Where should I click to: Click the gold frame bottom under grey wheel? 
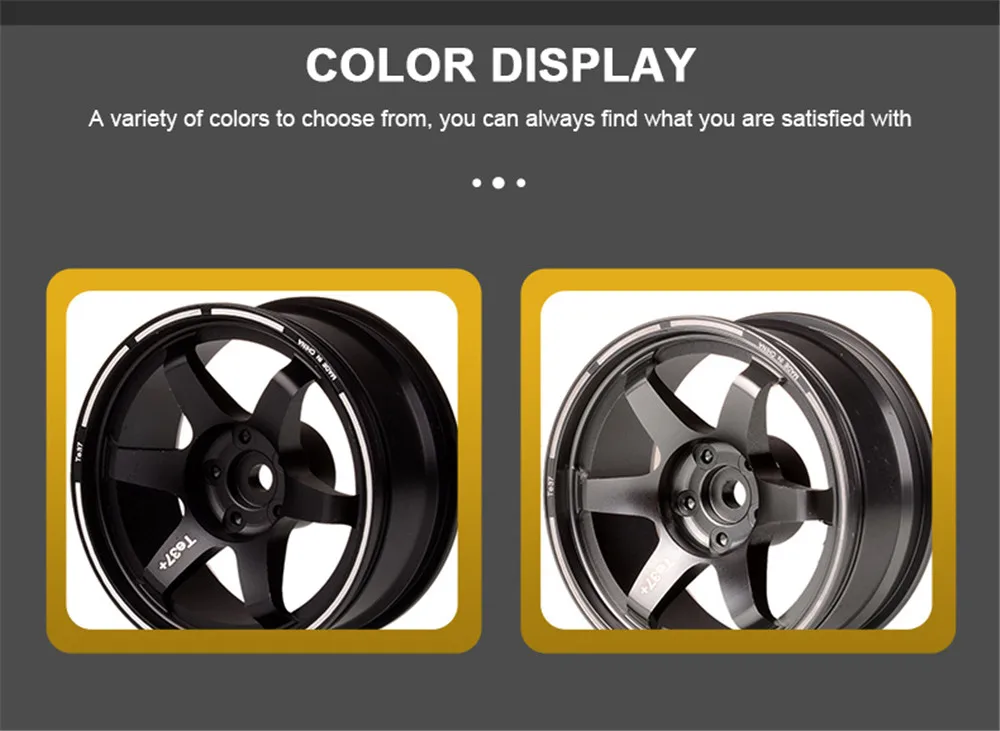738,642
